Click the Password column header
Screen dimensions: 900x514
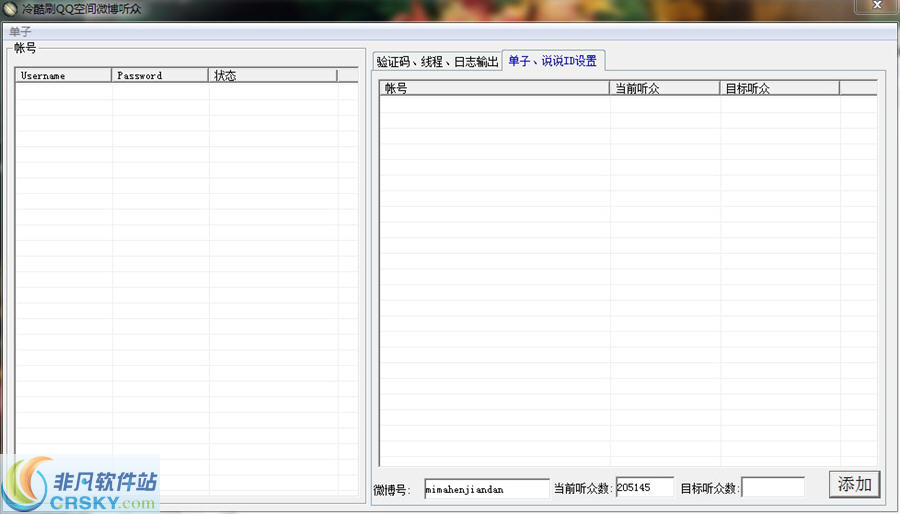(160, 75)
